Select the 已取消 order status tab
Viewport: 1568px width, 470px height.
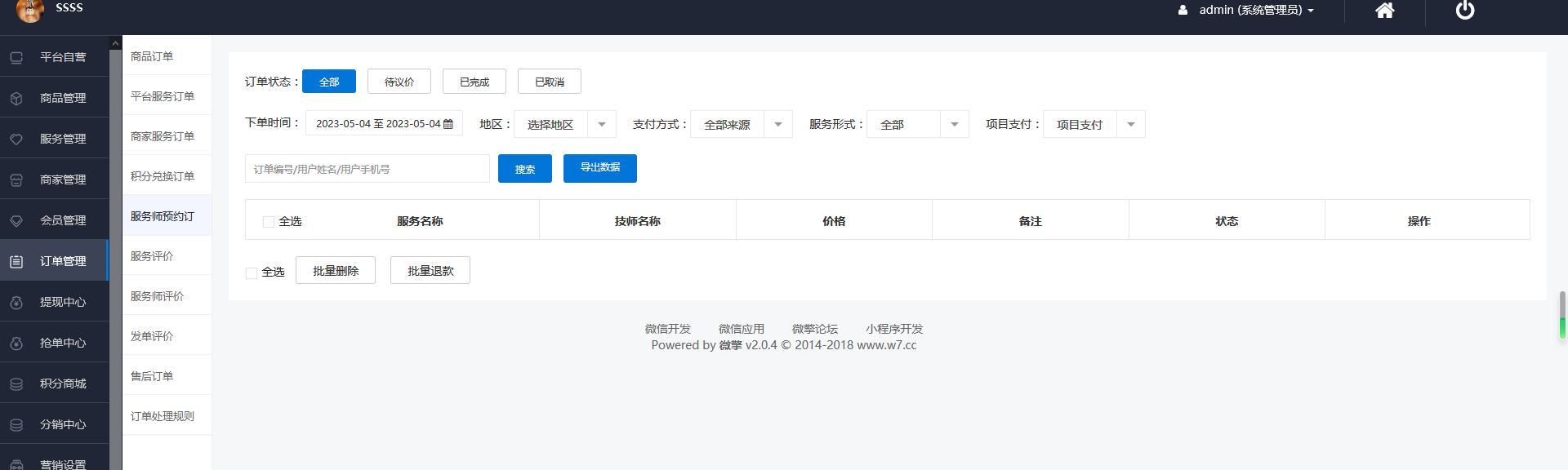[550, 82]
